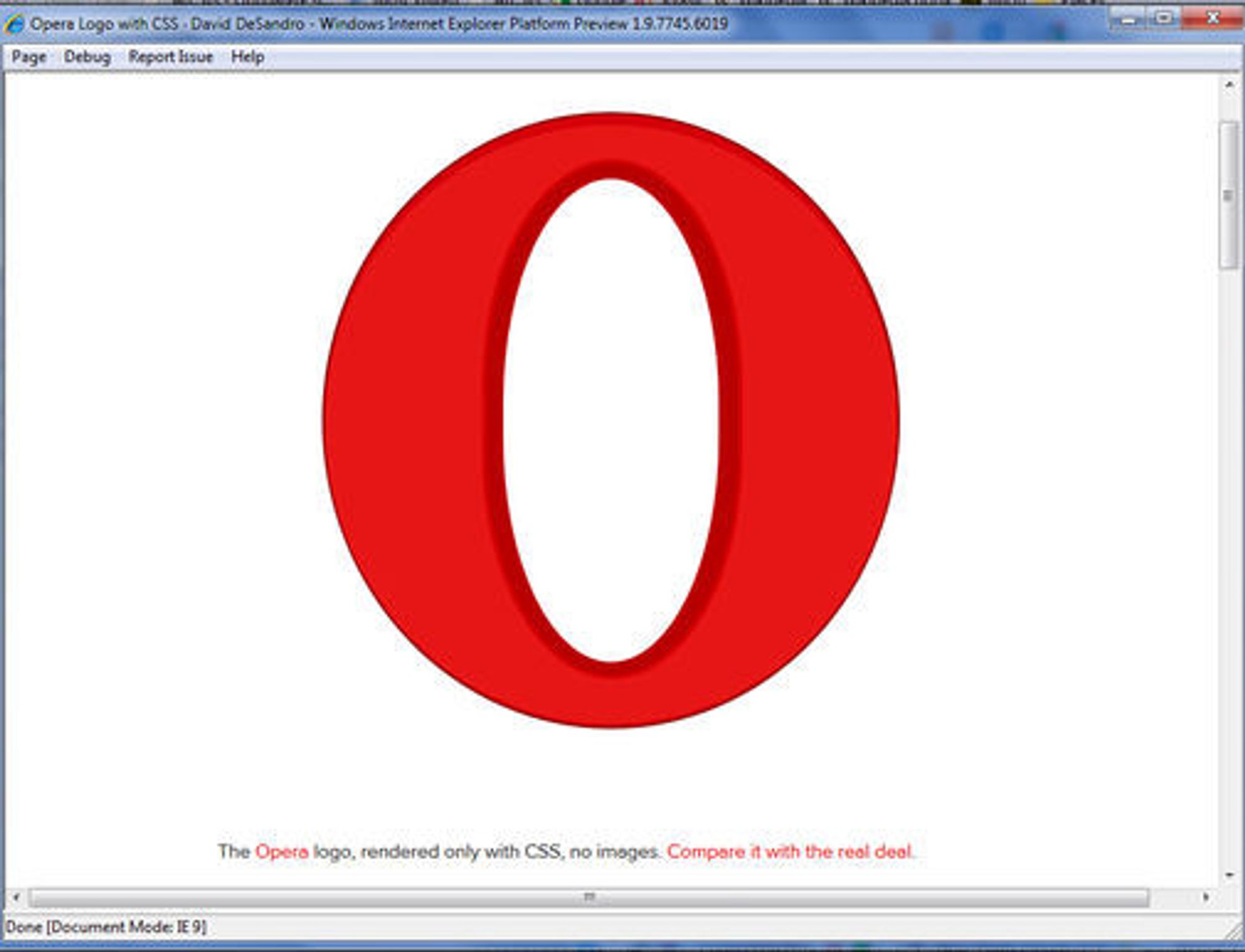Click the horizontal scrollbar thumb

pos(589,897)
